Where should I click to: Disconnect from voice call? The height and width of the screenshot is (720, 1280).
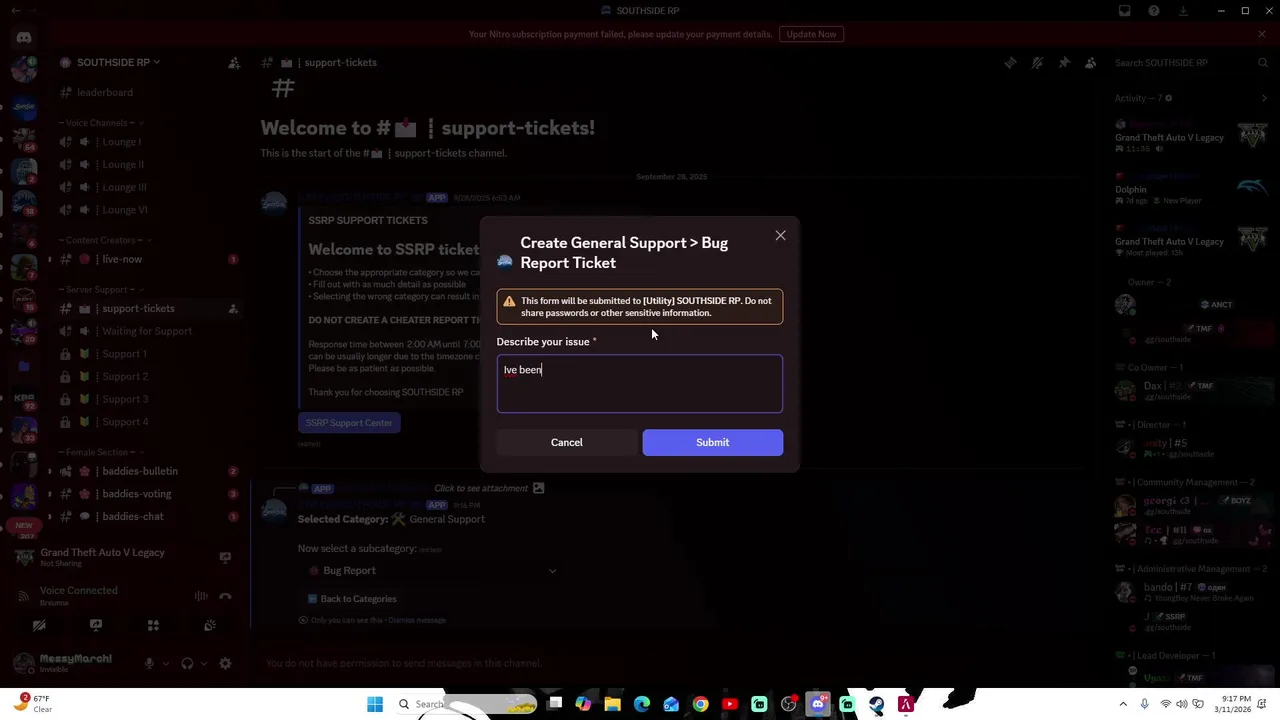(225, 596)
